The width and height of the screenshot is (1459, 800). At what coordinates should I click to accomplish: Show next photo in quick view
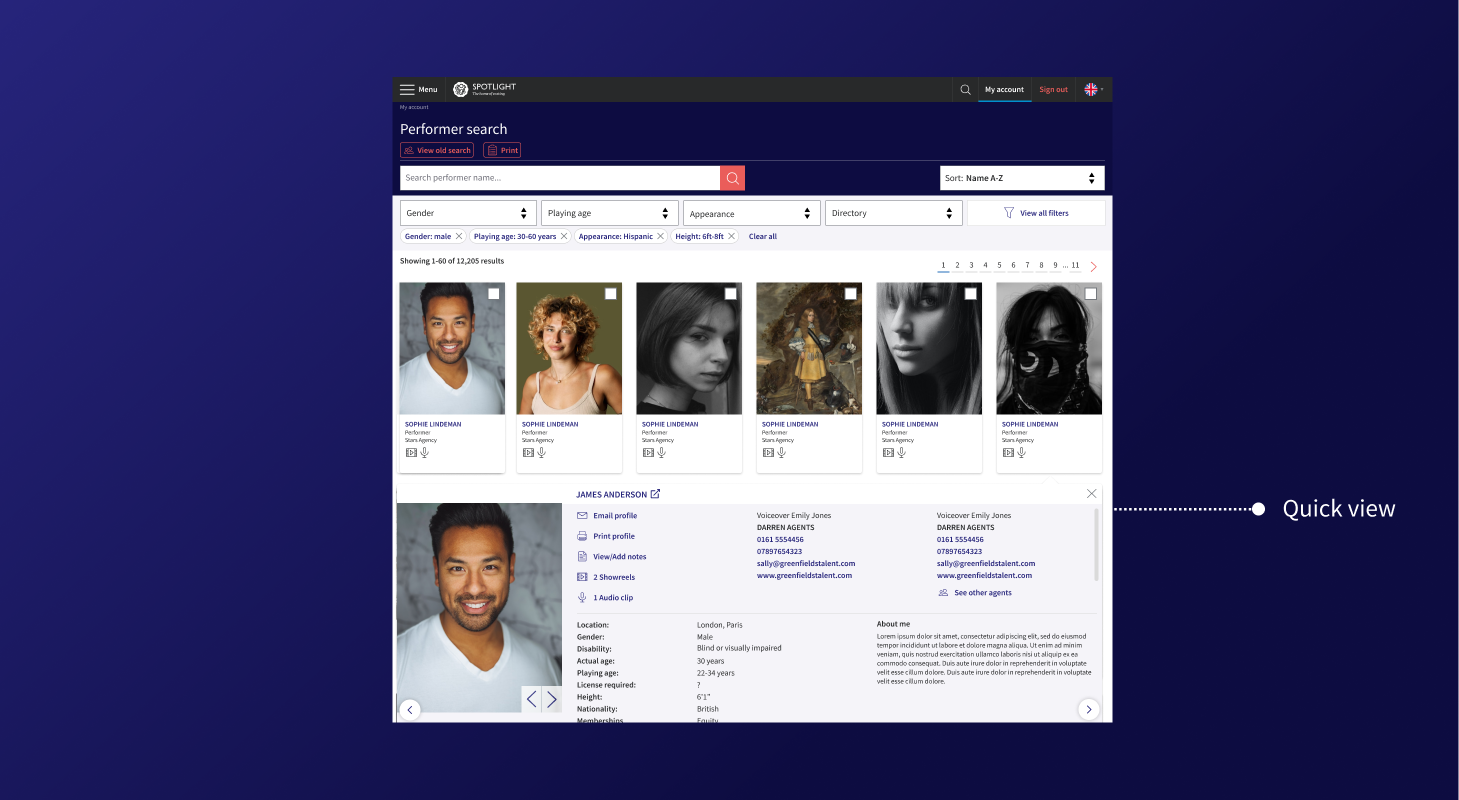coord(551,699)
